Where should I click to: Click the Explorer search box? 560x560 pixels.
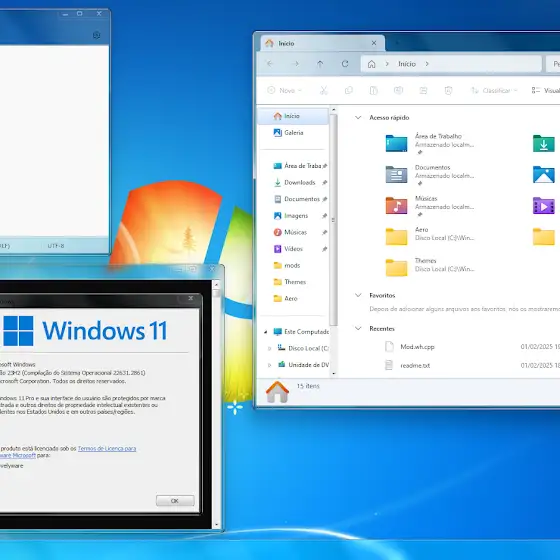553,64
